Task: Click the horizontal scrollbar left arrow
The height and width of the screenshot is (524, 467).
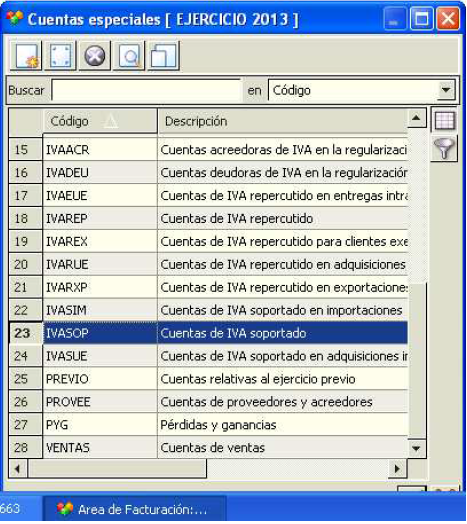Action: click(x=18, y=469)
